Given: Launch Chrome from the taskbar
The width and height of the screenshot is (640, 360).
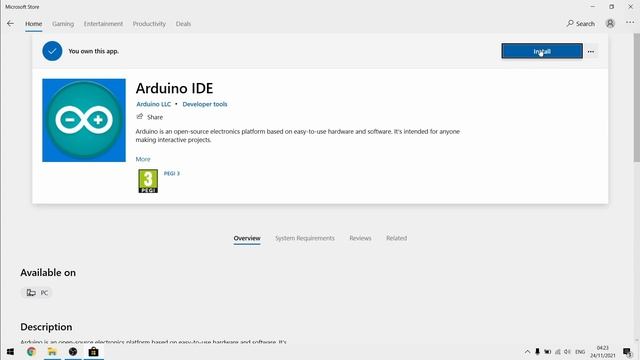Looking at the screenshot, I should pos(31,351).
